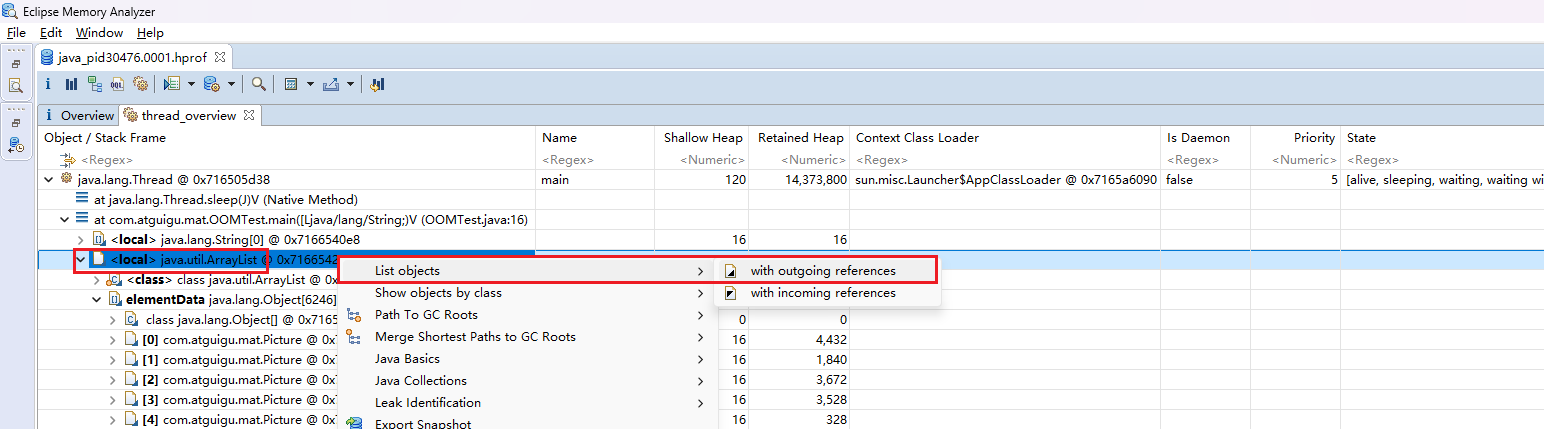
Task: Click the Name column regex filter field
Action: (x=596, y=159)
